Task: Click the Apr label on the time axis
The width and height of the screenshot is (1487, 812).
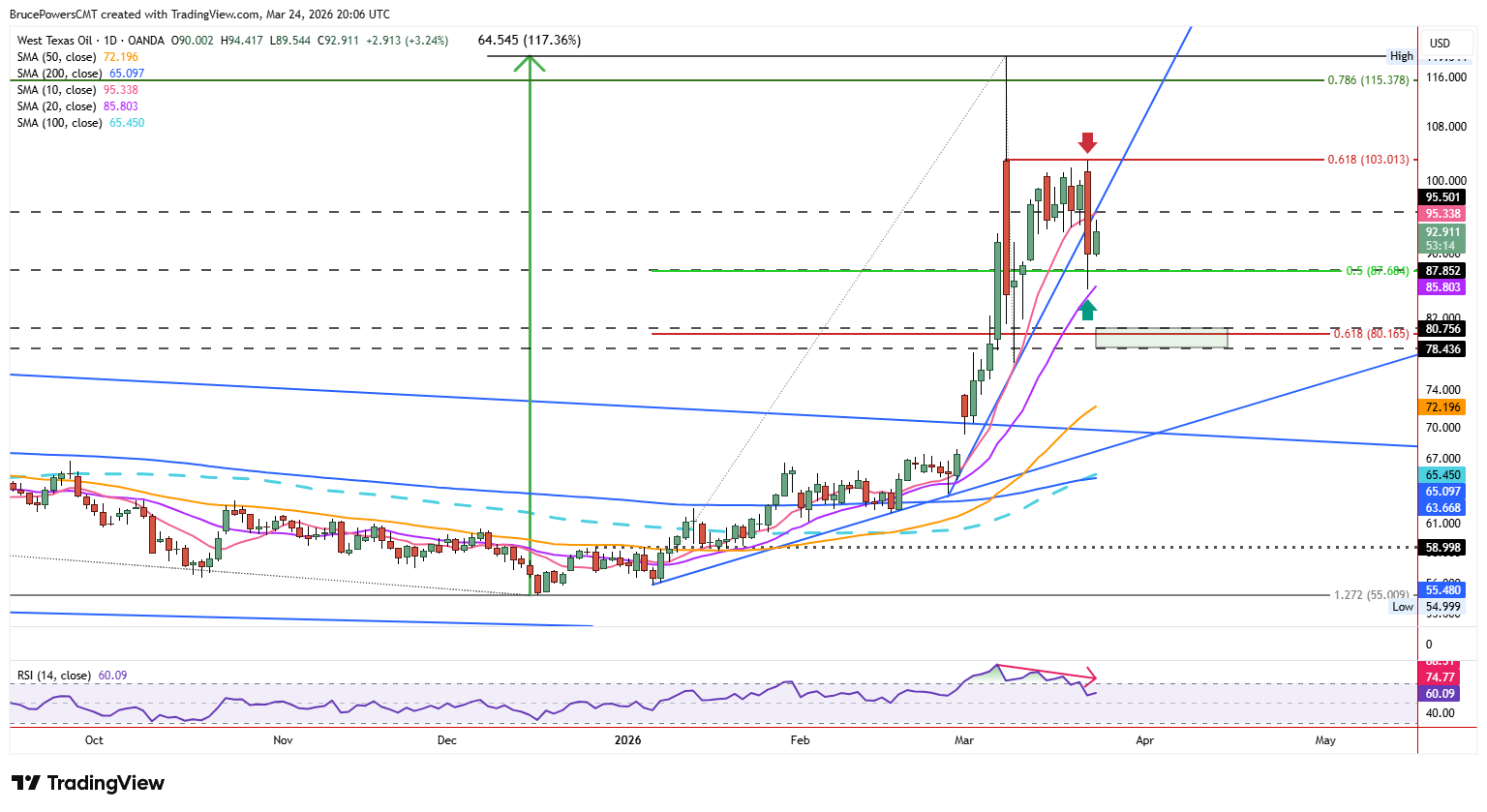Action: point(1145,740)
